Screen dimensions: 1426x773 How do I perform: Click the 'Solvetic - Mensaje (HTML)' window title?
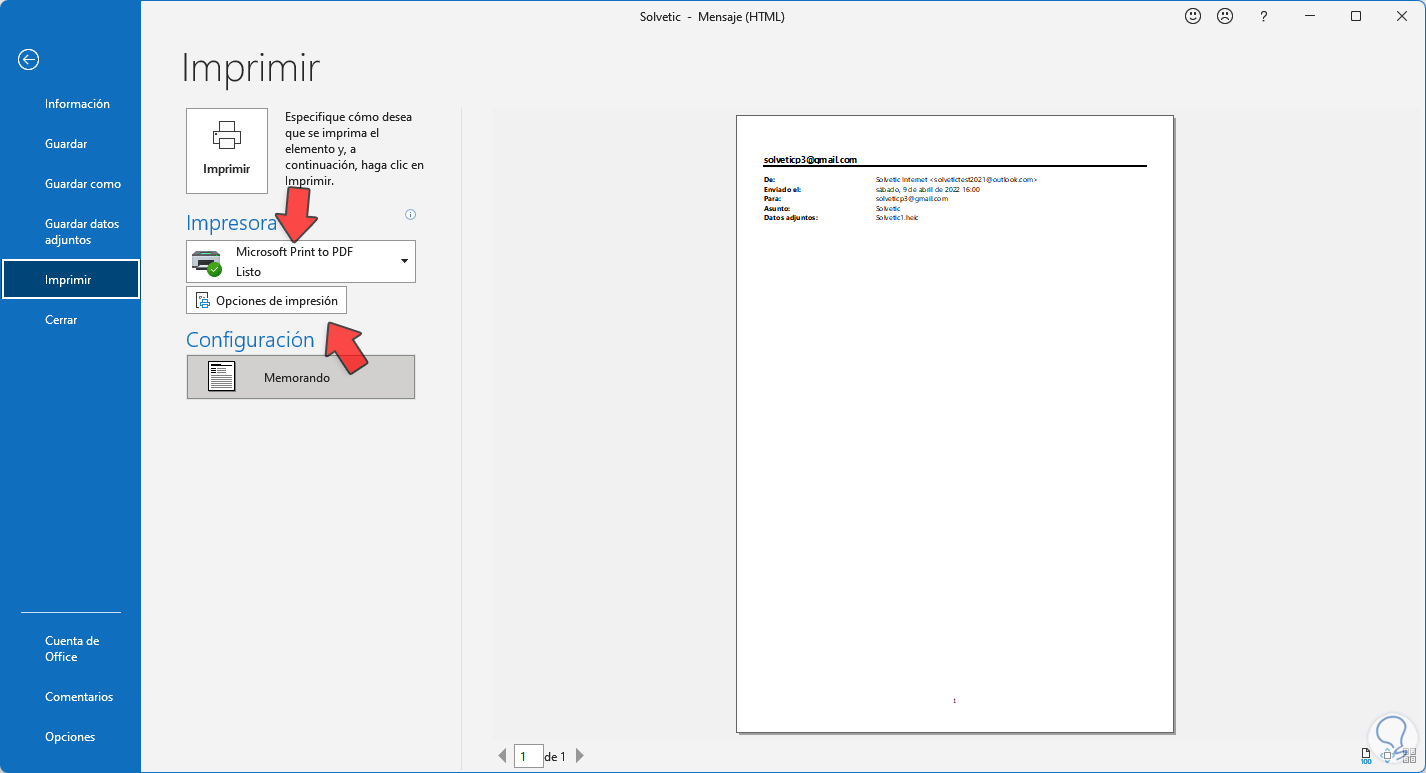coord(714,16)
